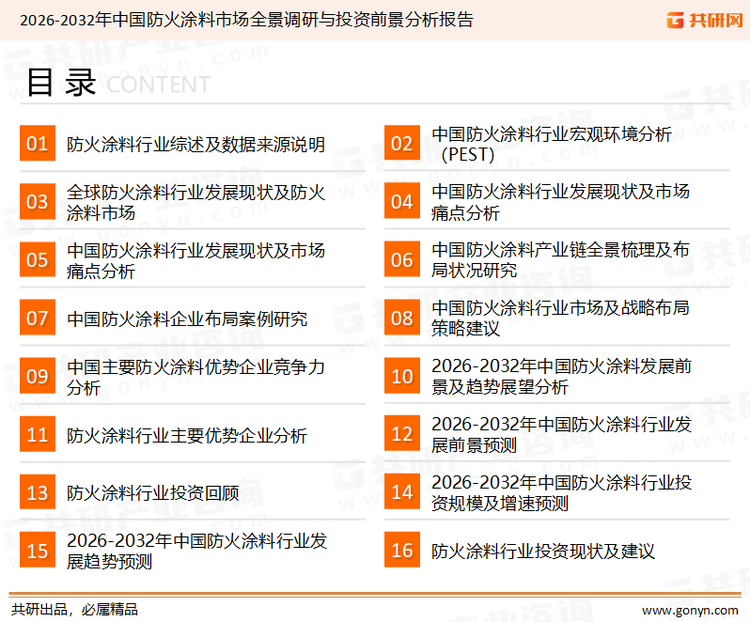Viewport: 750px width, 622px height.
Task: Open chapter '全球防火涂料行业发展现状及防火涂料市场'
Action: pyautogui.click(x=196, y=202)
